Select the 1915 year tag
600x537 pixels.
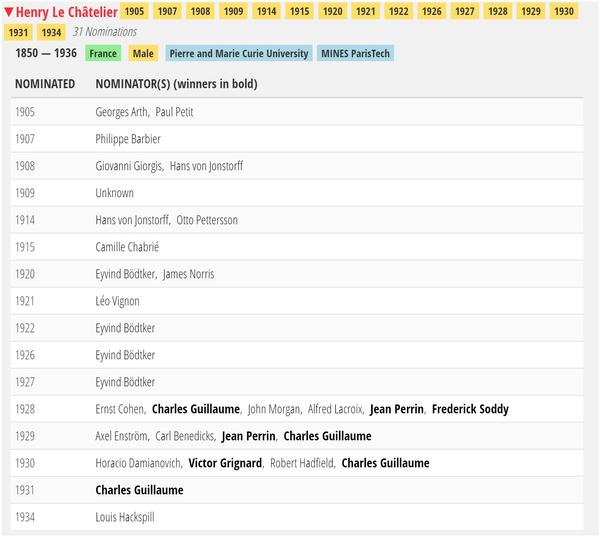pyautogui.click(x=300, y=11)
